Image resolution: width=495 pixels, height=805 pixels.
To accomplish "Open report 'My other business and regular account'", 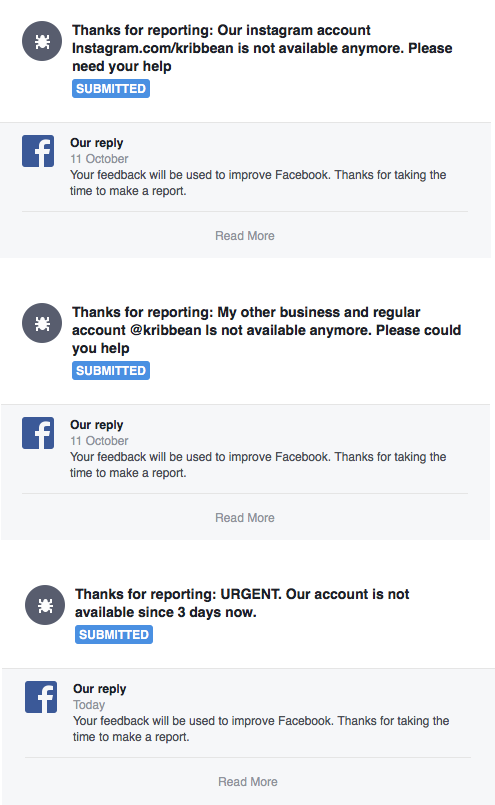I will tap(266, 330).
